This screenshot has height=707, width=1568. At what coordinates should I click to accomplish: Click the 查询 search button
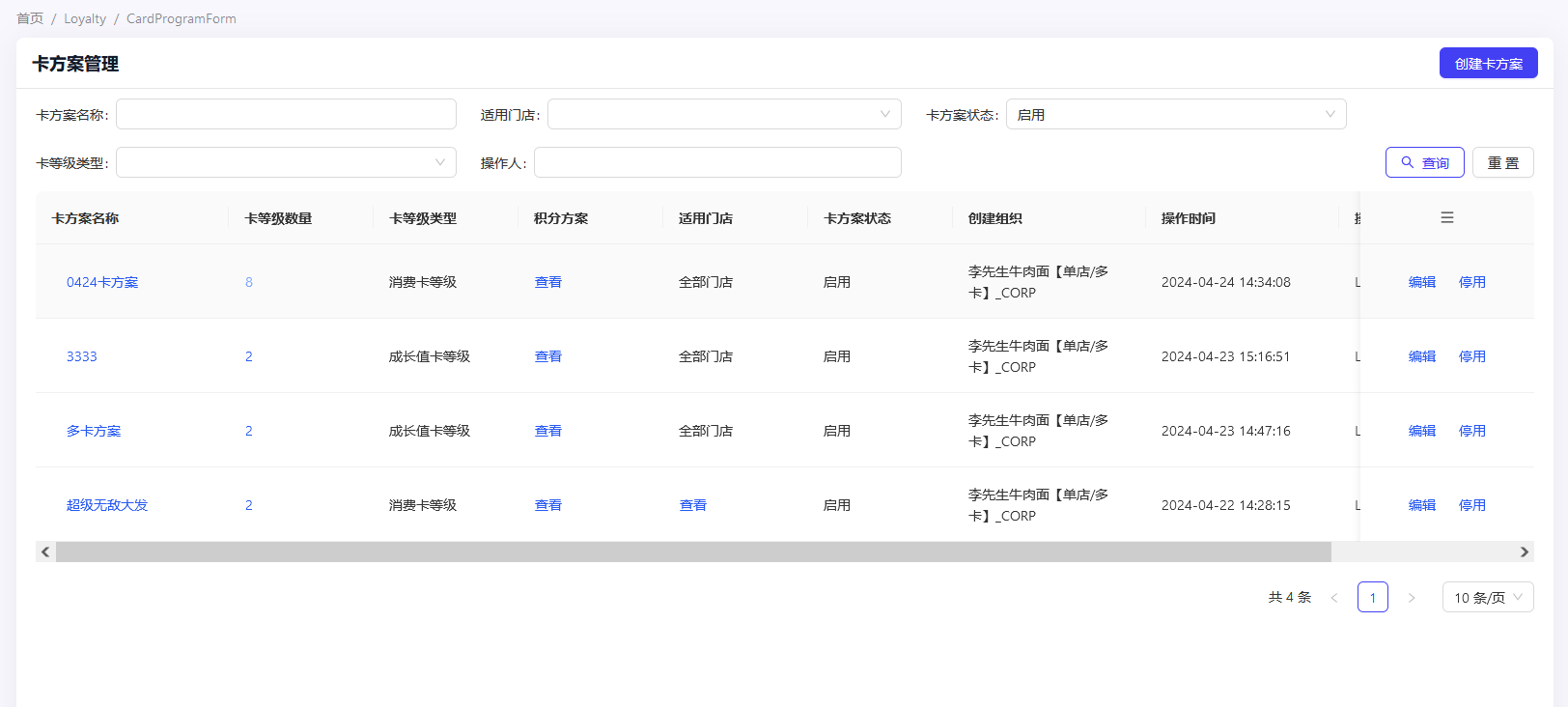click(x=1425, y=162)
